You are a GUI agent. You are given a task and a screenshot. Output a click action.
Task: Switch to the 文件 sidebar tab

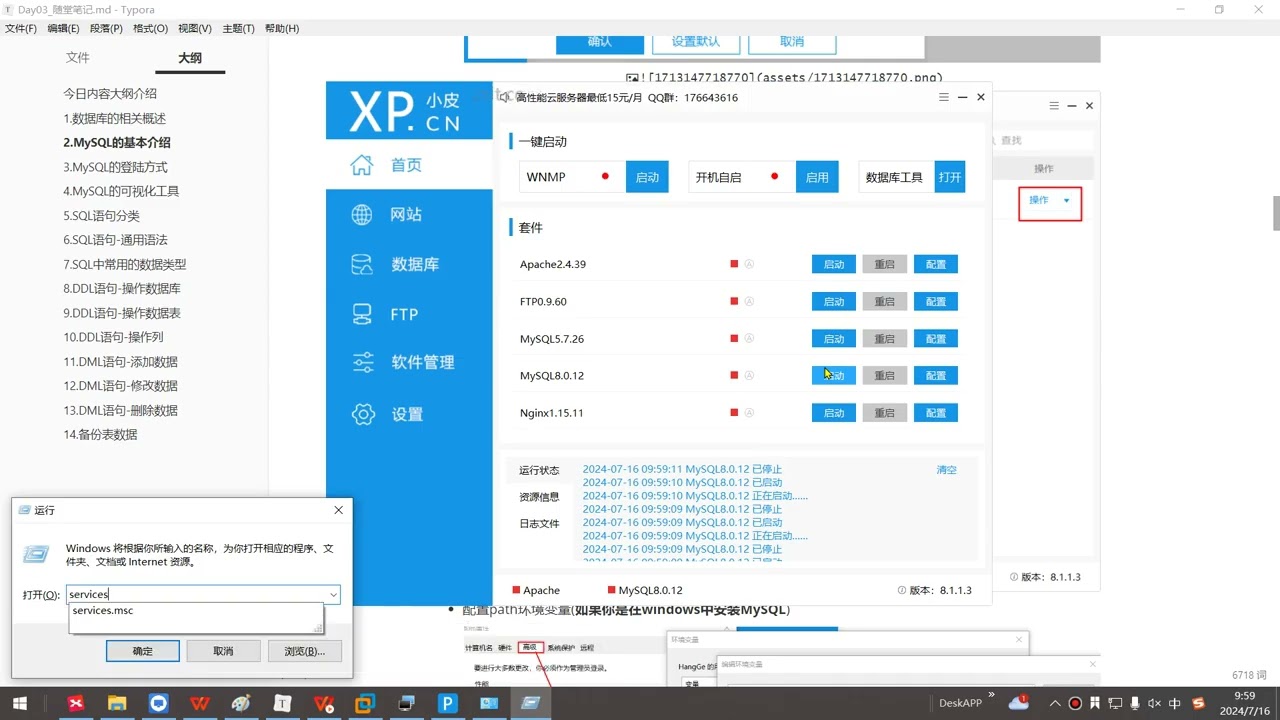78,58
